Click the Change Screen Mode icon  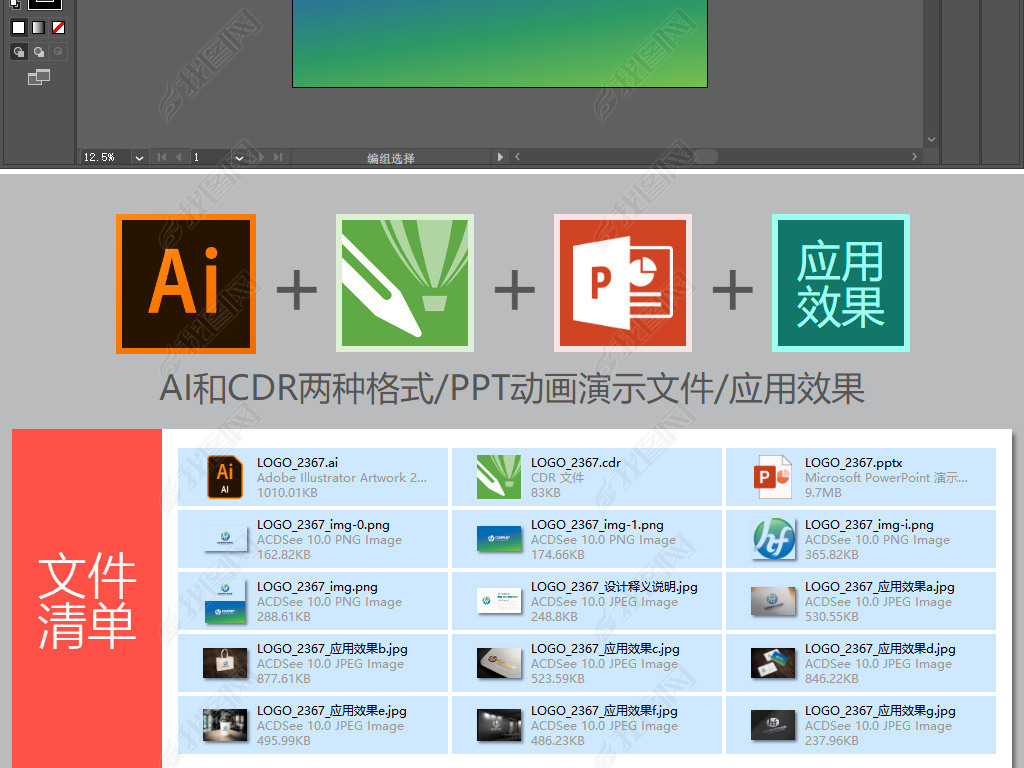39,76
